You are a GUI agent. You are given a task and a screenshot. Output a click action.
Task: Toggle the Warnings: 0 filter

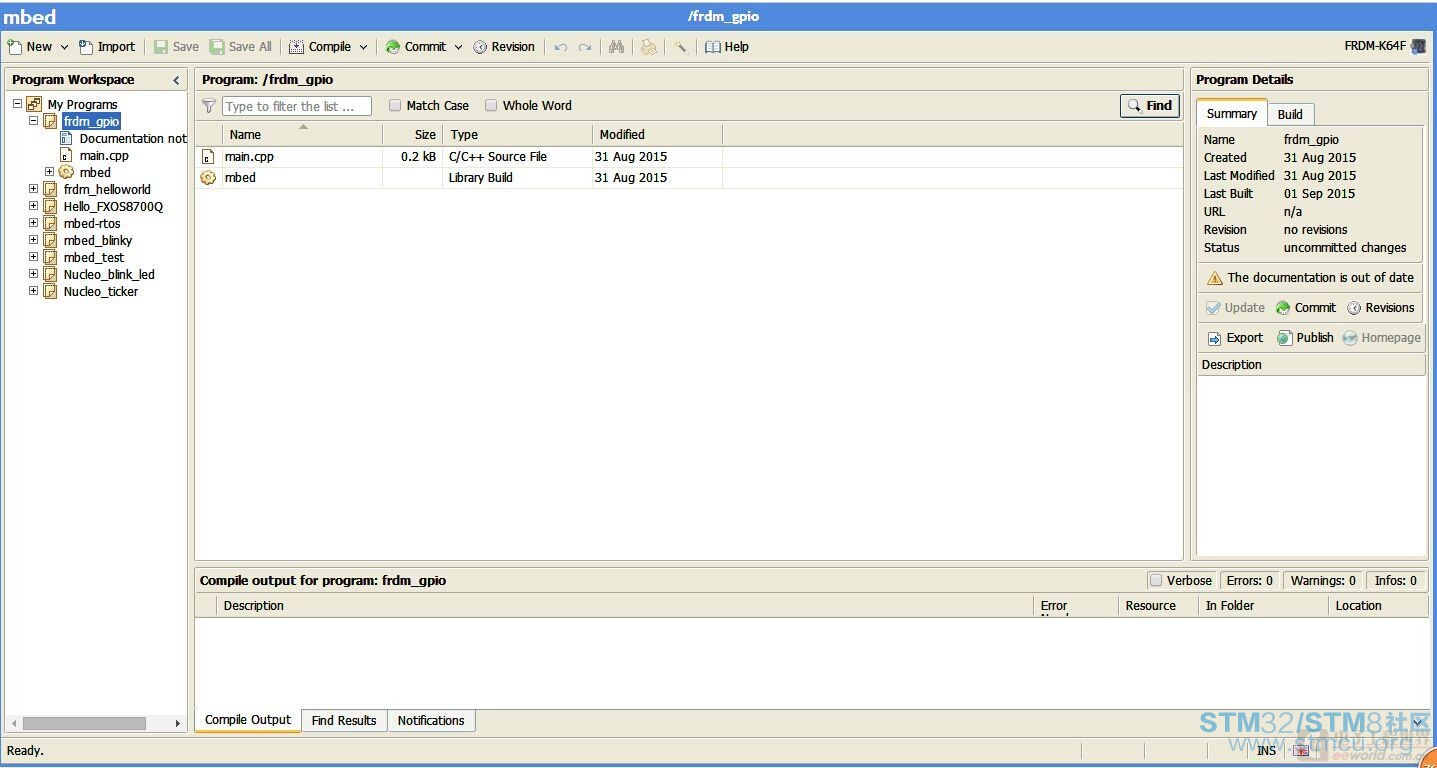(1323, 581)
